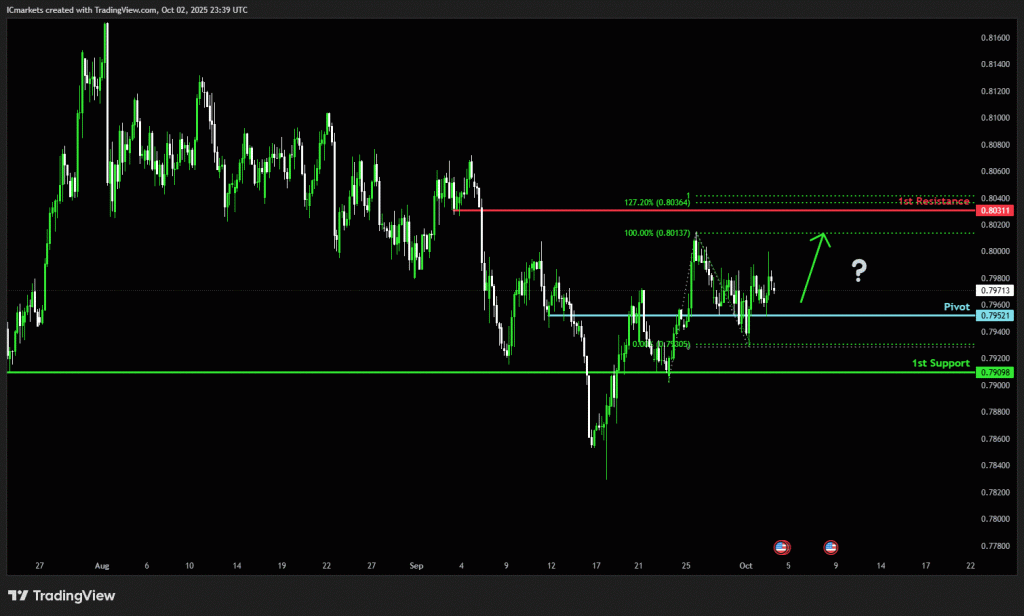Select the "1st Support" text label
1024x616 pixels.
tap(940, 363)
